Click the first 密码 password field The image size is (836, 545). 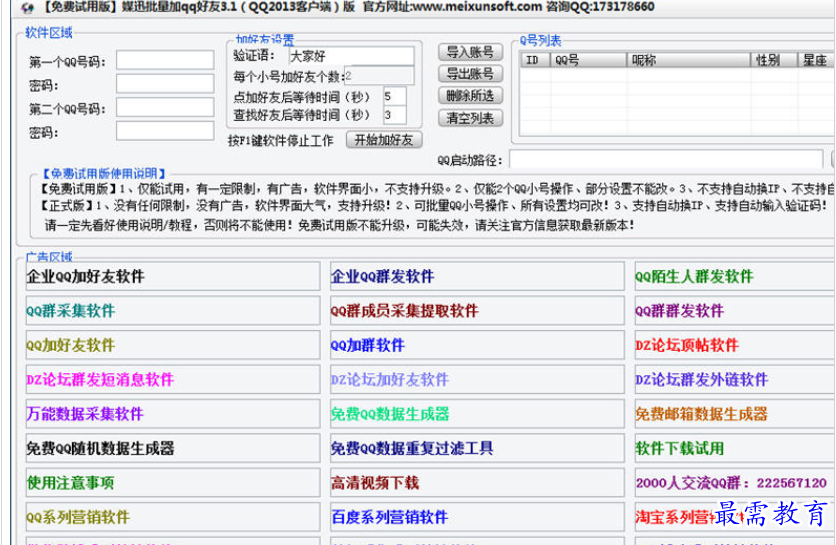(165, 84)
